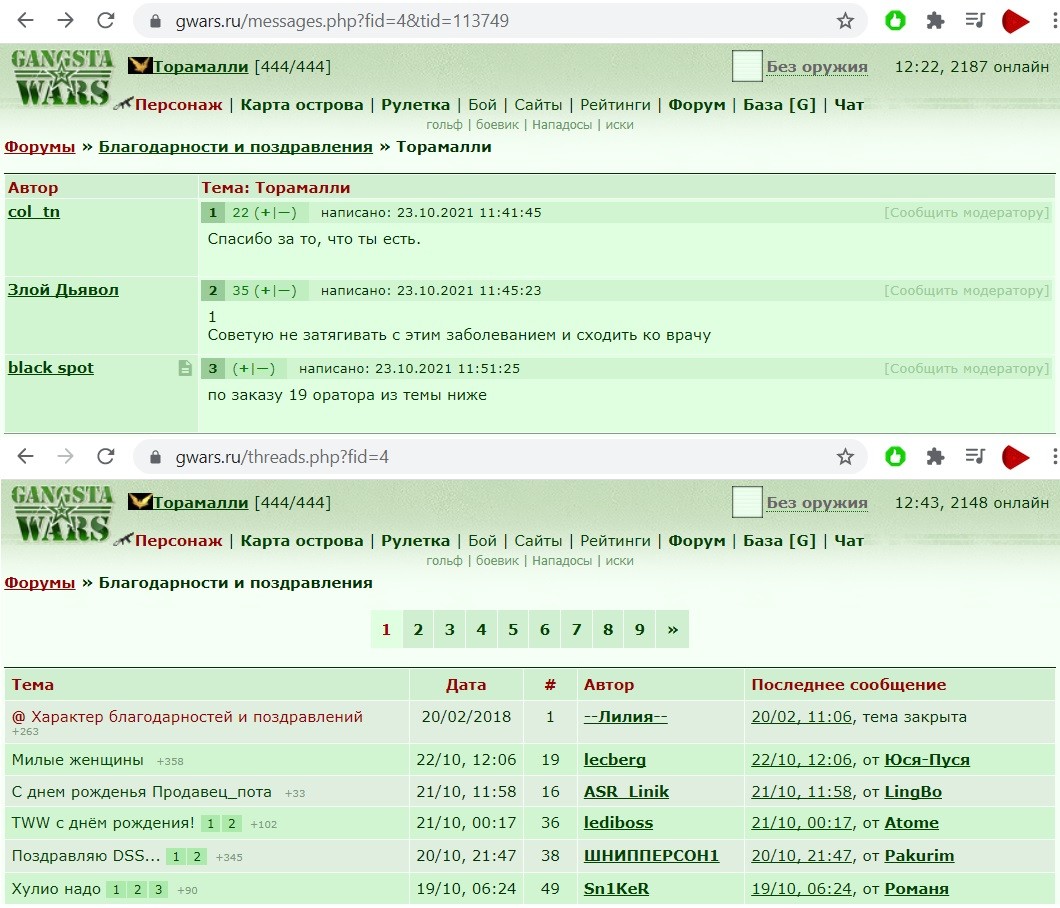Open page 3 of Хулио надо thread
This screenshot has height=908, width=1060.
click(x=158, y=889)
